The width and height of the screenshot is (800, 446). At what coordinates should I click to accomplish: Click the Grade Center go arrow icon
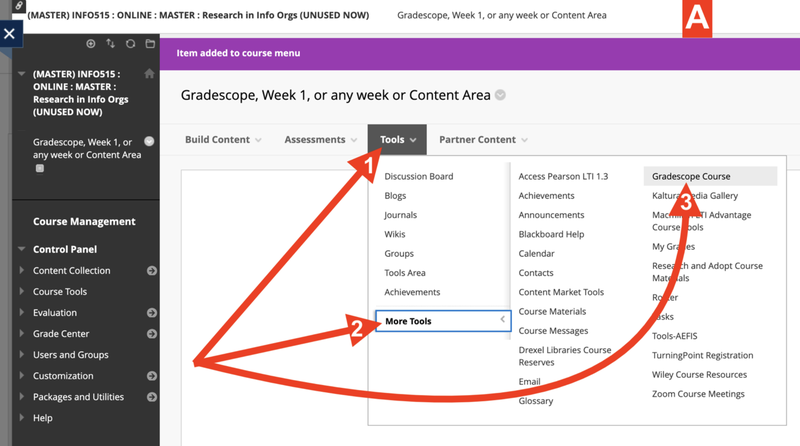click(152, 334)
